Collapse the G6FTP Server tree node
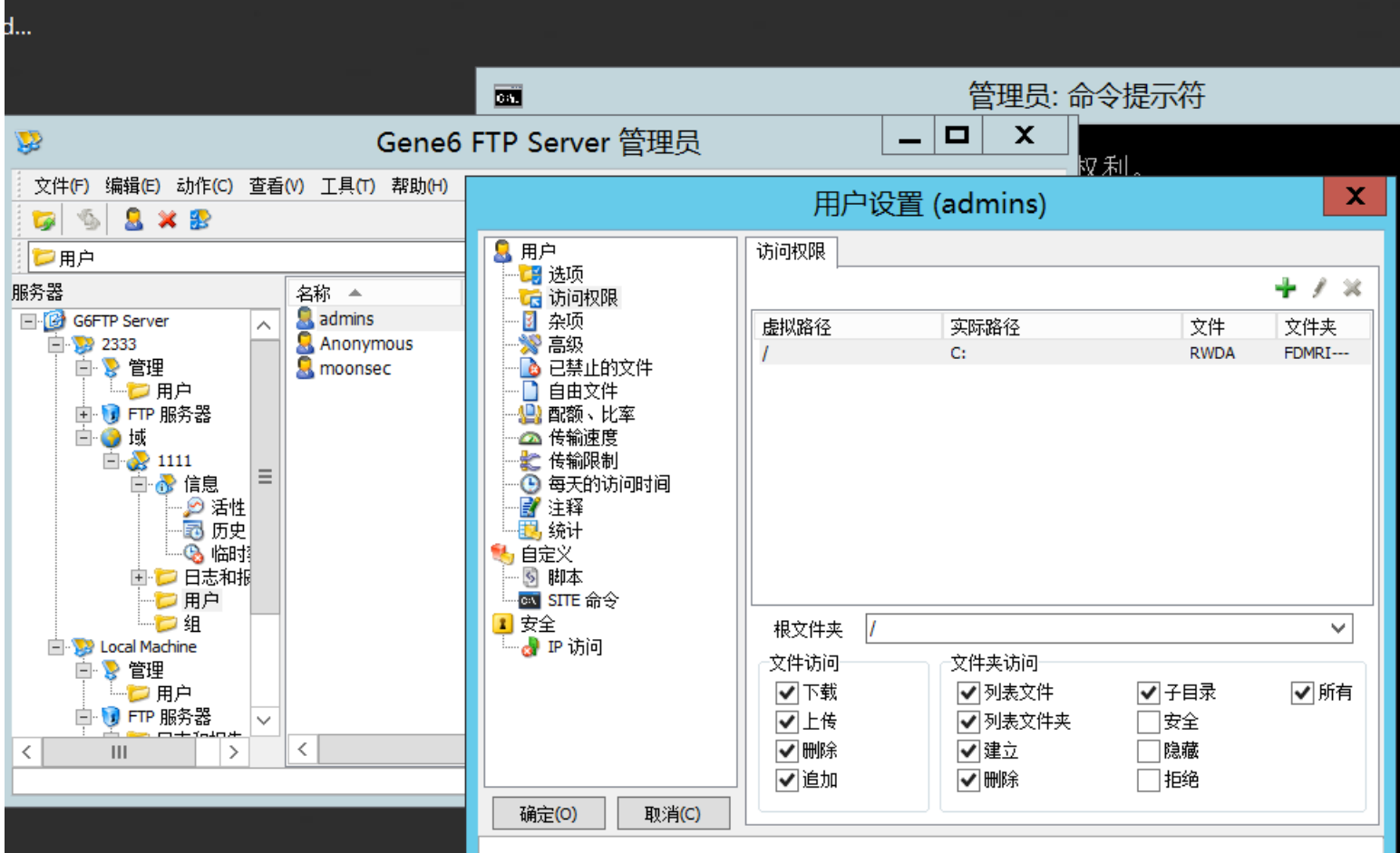This screenshot has height=853, width=1400. tap(28, 321)
